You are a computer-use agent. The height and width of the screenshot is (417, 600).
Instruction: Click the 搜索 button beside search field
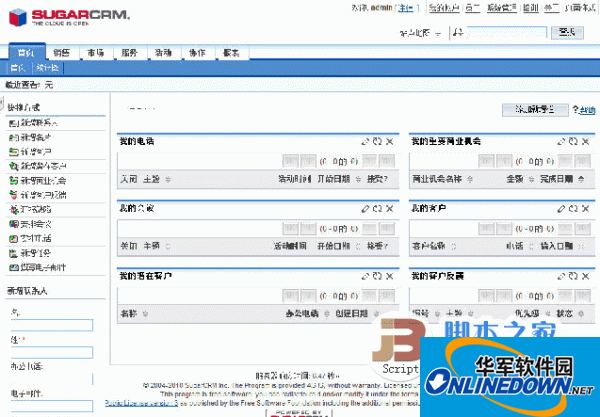[x=567, y=33]
